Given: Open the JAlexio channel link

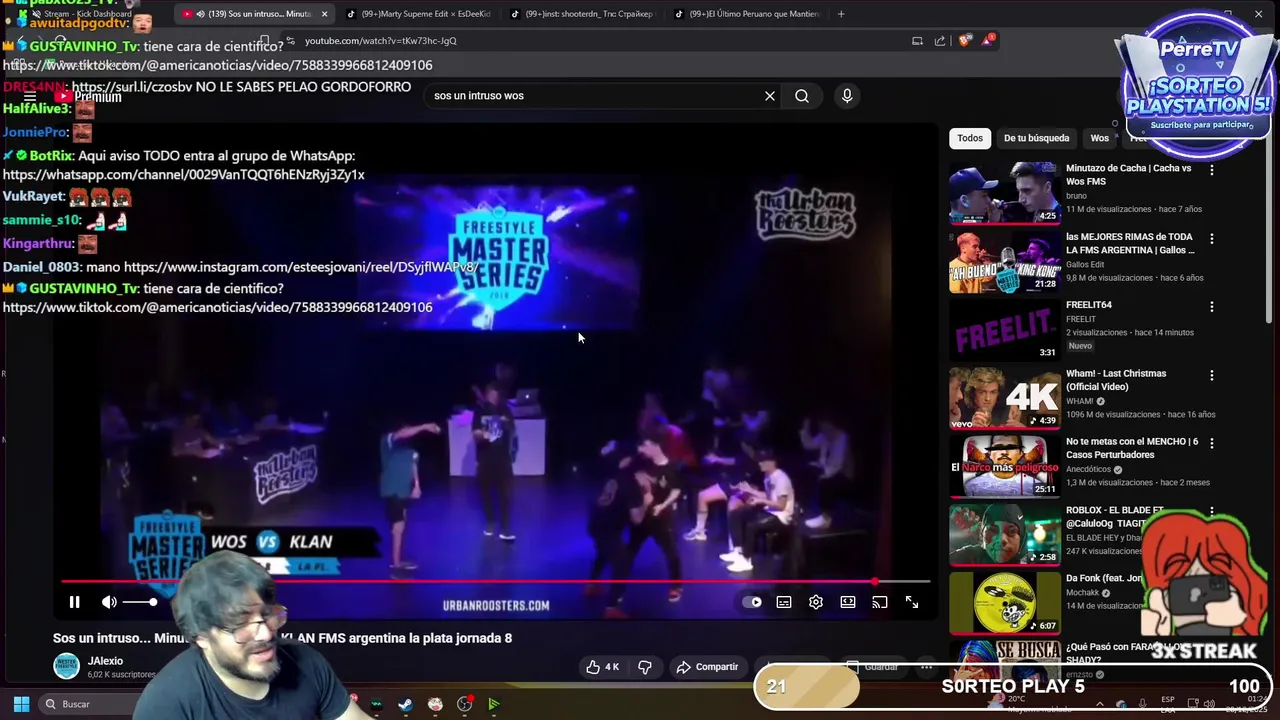Looking at the screenshot, I should click(x=105, y=661).
